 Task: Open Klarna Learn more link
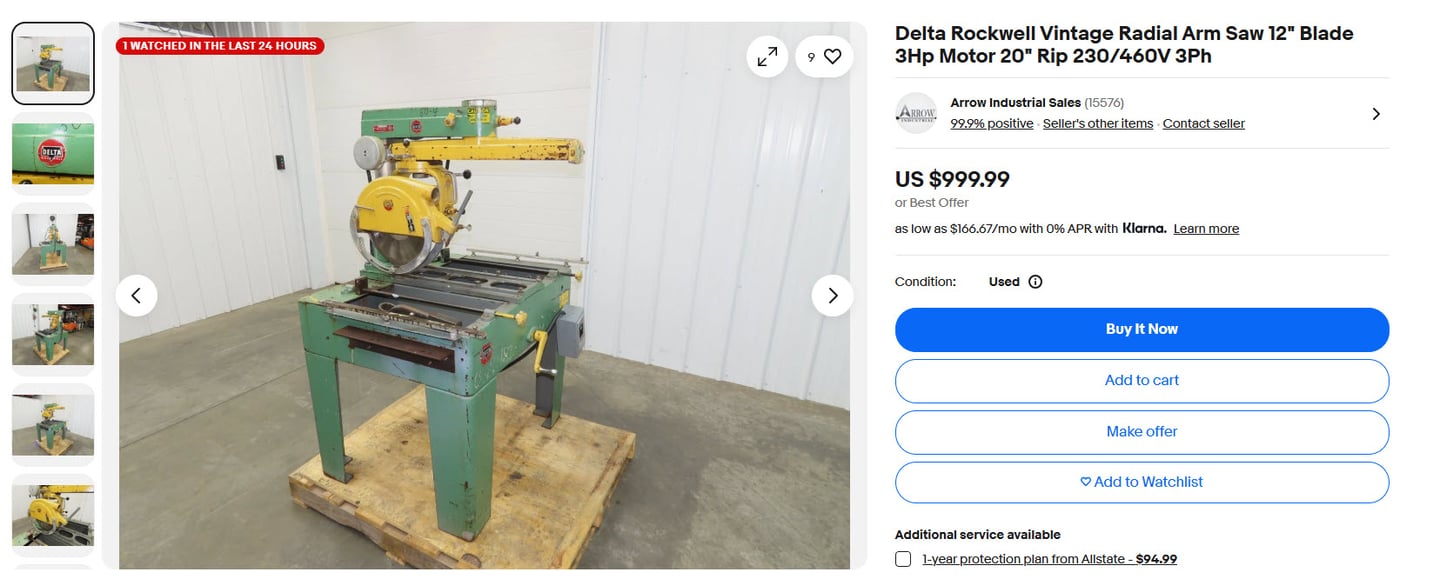(1206, 229)
